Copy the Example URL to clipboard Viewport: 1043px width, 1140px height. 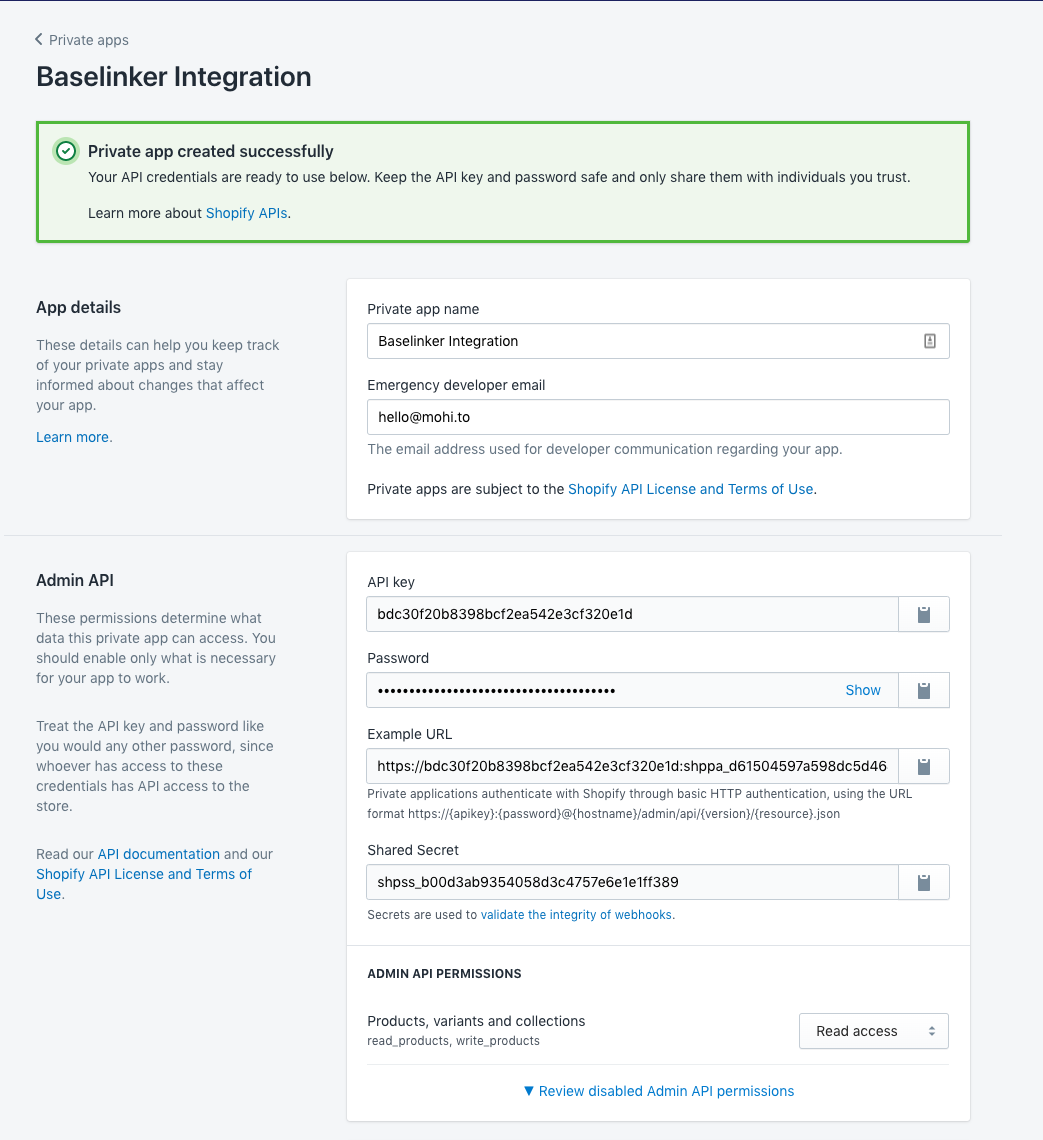(923, 766)
